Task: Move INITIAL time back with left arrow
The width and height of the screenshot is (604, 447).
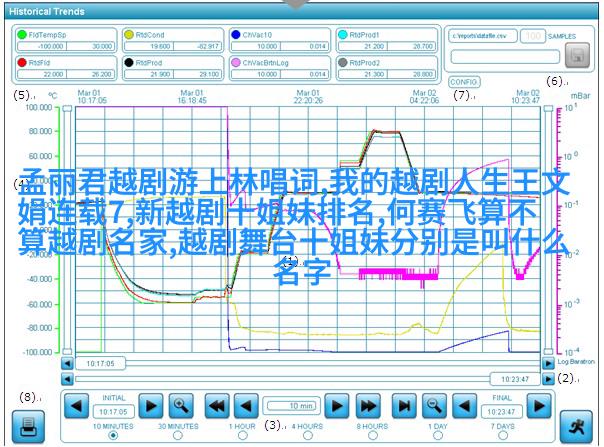Action: [x=76, y=406]
